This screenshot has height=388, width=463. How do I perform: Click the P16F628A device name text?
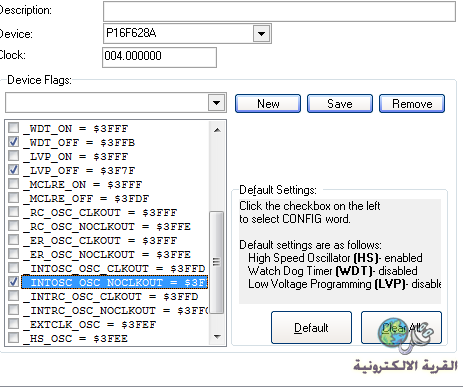131,33
